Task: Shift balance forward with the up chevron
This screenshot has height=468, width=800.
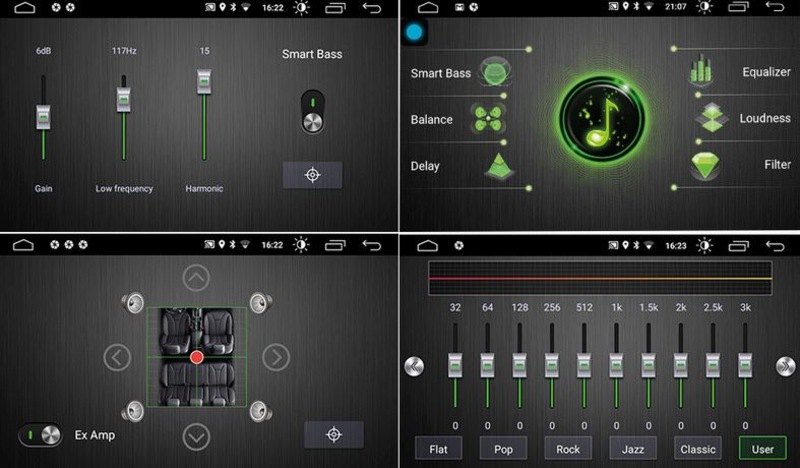Action: click(x=197, y=278)
